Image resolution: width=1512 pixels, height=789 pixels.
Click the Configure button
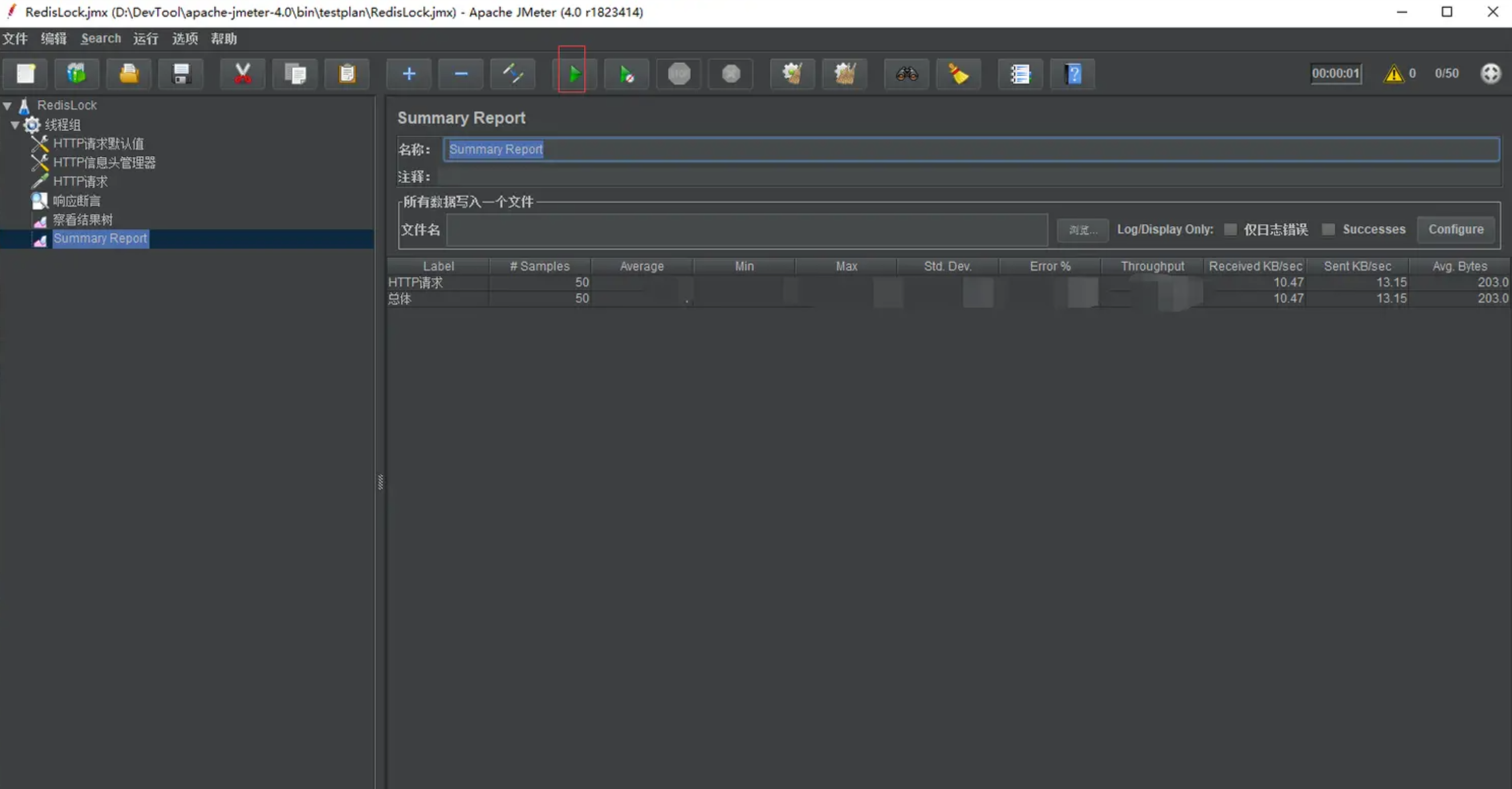pos(1455,229)
